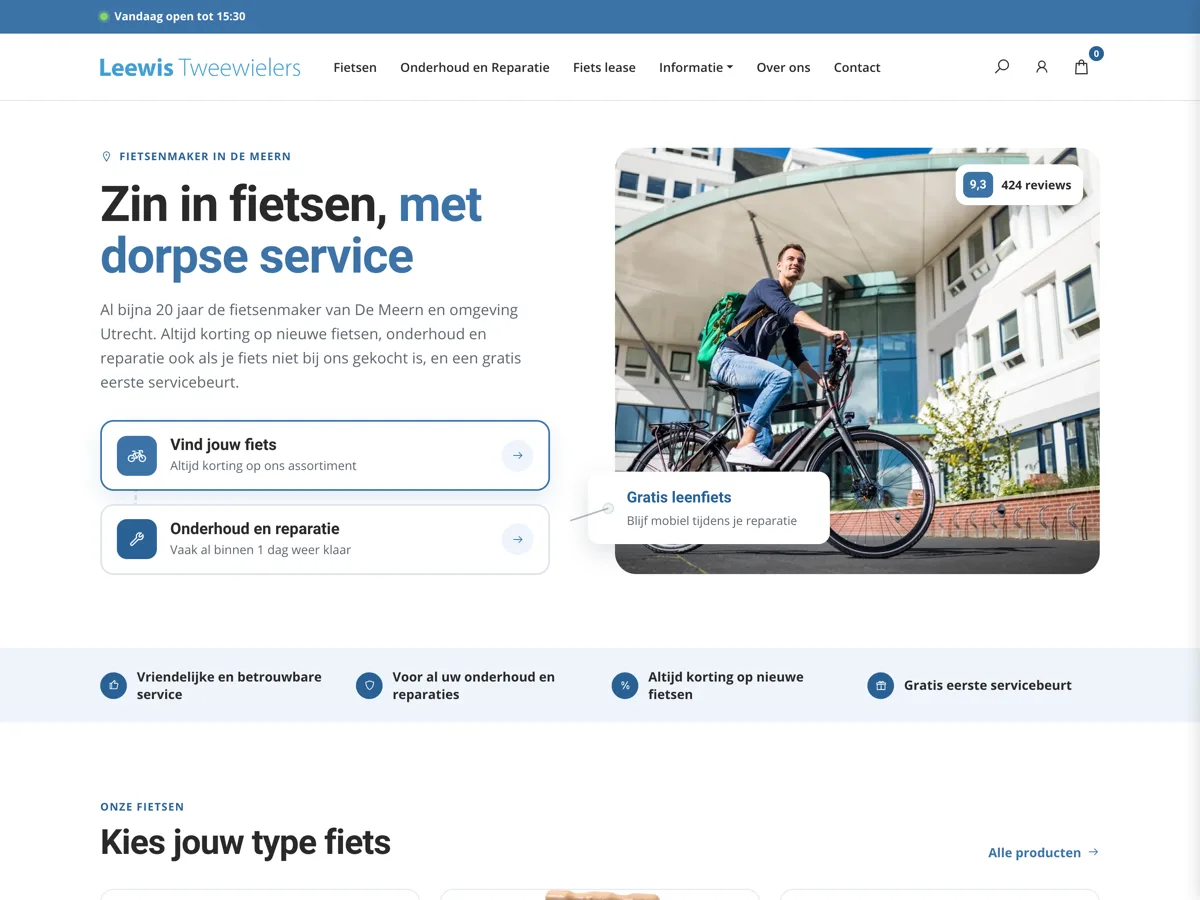Click the percent icon by Altijd korting
The height and width of the screenshot is (900, 1200).
pos(625,686)
